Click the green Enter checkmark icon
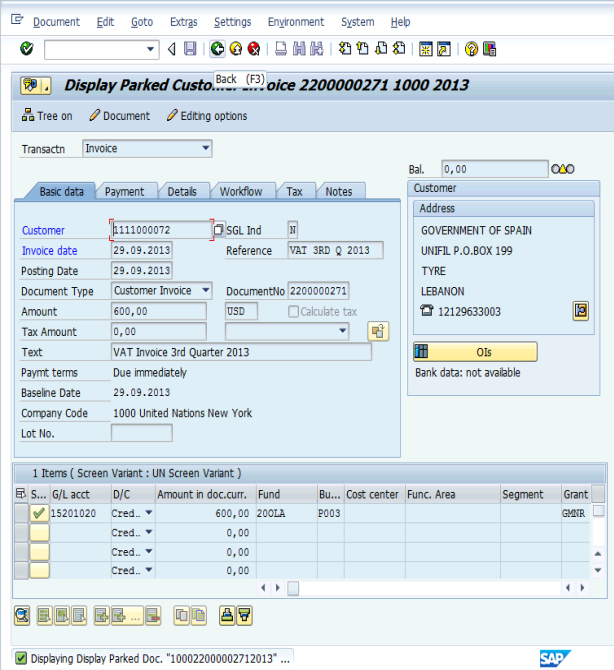The height and width of the screenshot is (670, 614). click(26, 49)
